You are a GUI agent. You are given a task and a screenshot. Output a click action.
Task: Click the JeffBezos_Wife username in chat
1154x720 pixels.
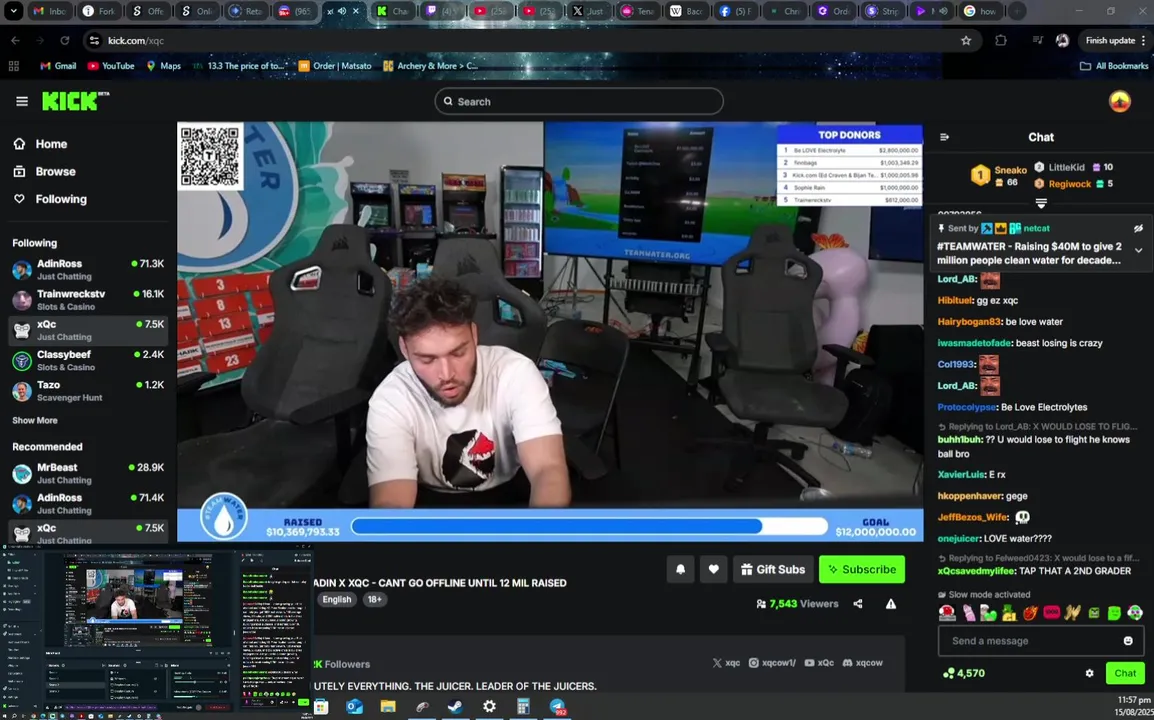click(x=972, y=517)
